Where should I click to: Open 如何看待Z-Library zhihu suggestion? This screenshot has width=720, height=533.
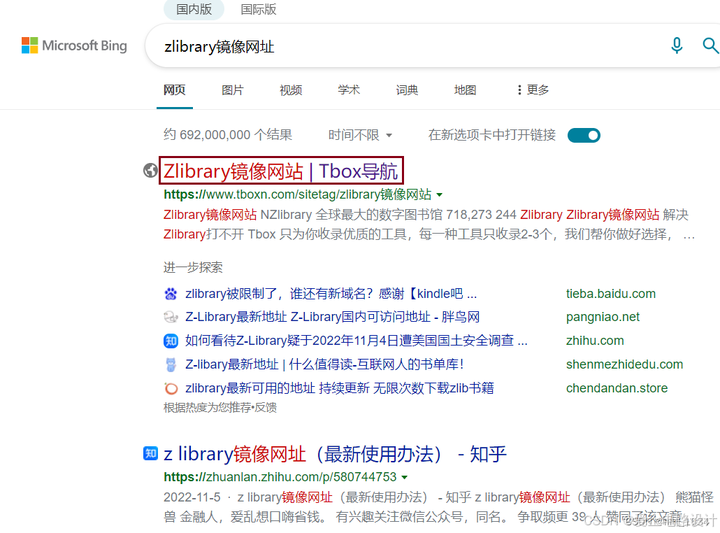(x=356, y=341)
